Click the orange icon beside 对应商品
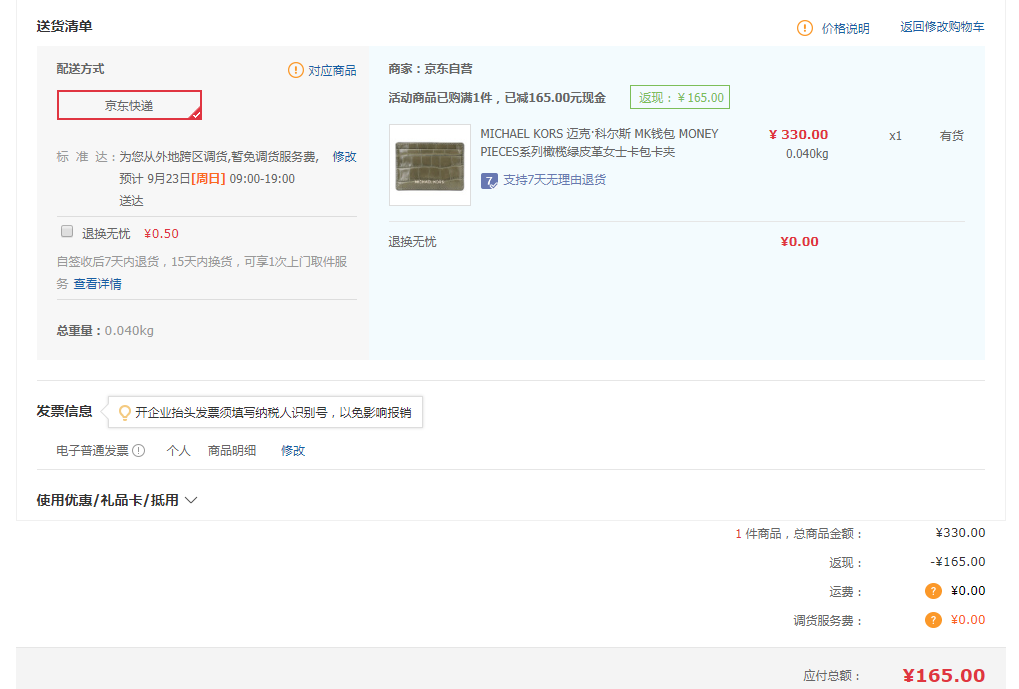Viewport: 1019px width, 689px height. tap(296, 70)
